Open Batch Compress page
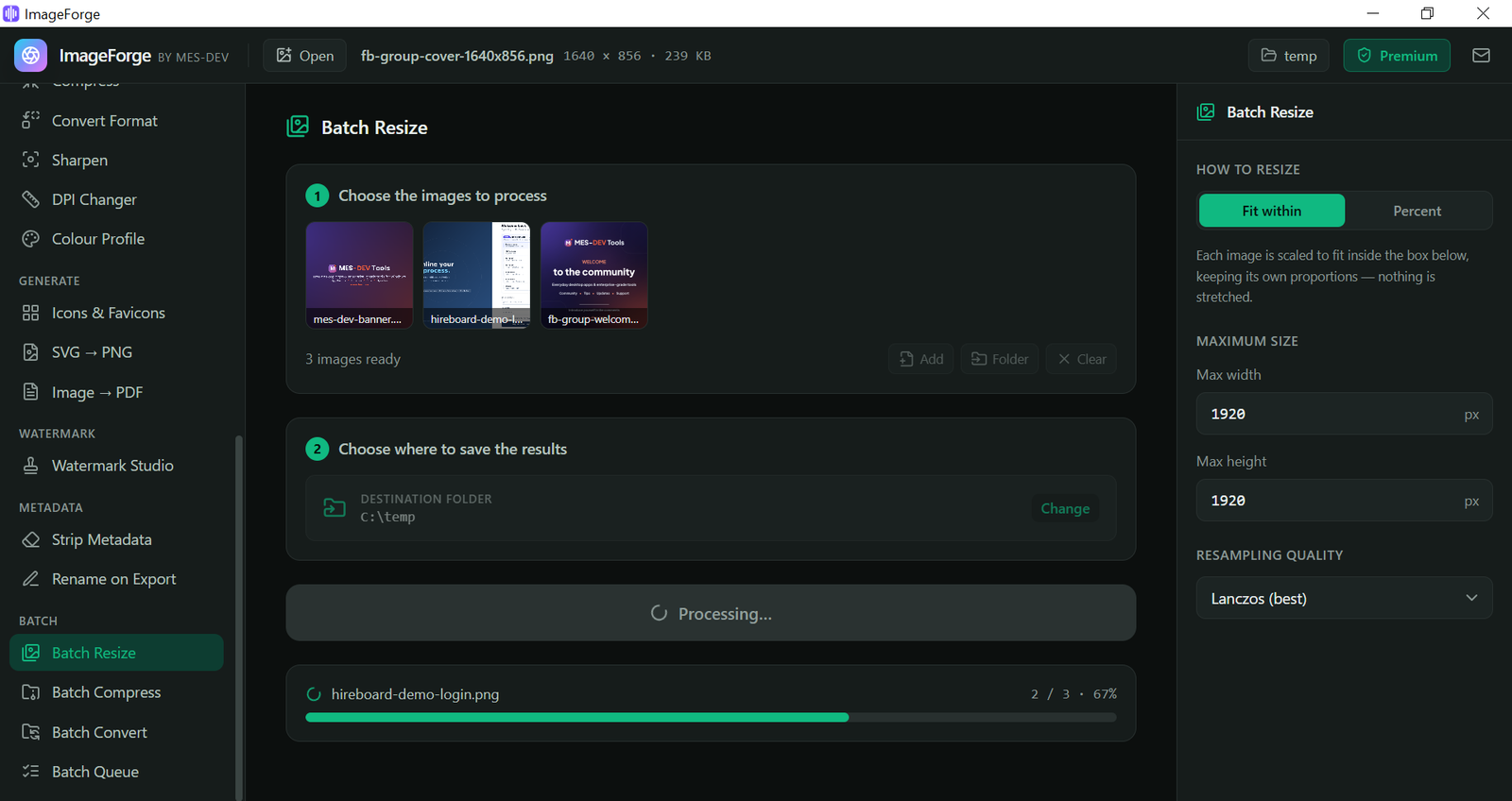This screenshot has height=801, width=1512. (116, 692)
